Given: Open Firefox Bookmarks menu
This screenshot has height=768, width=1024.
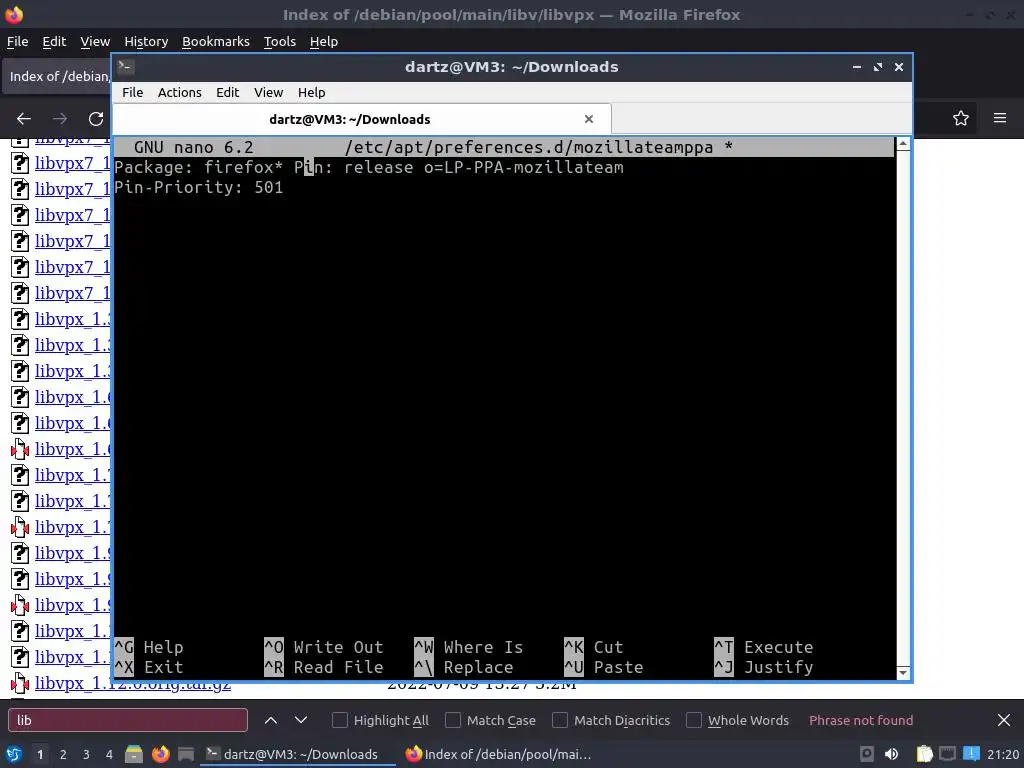Looking at the screenshot, I should click(x=216, y=41).
